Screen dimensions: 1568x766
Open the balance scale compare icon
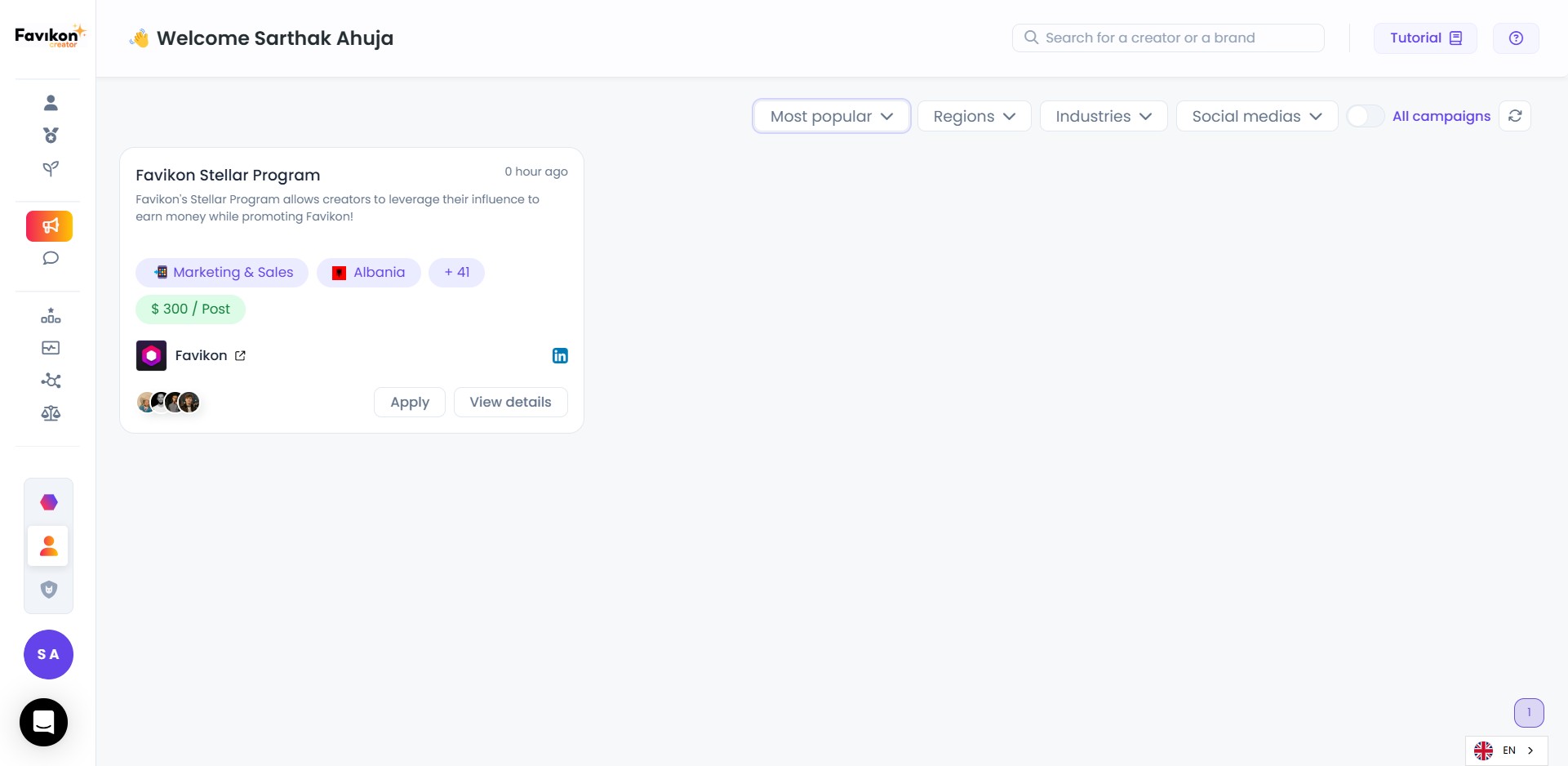click(51, 413)
